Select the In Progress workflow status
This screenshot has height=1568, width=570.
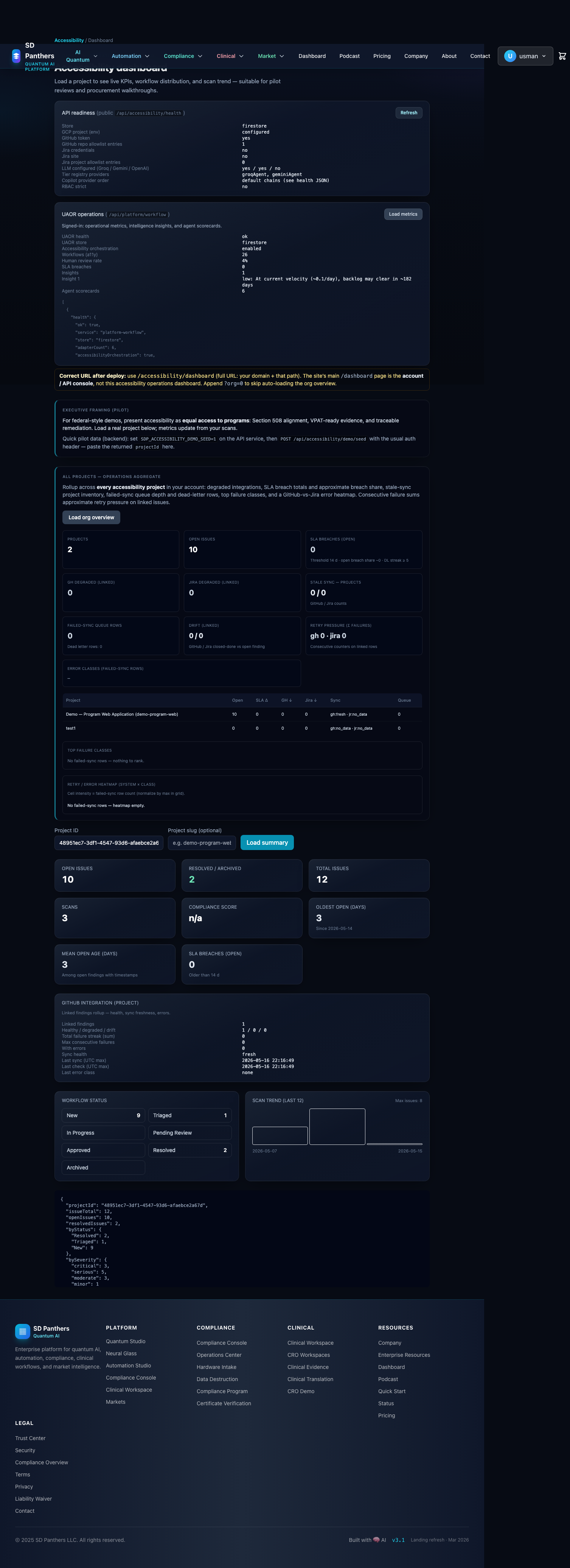point(103,1133)
